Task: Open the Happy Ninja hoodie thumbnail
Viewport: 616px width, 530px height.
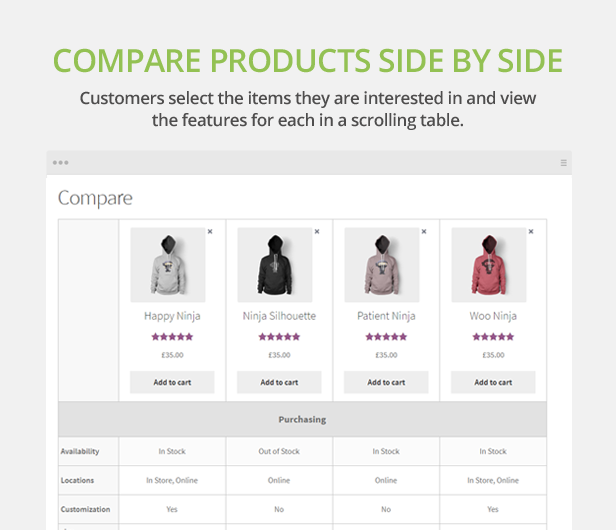Action: [x=168, y=265]
